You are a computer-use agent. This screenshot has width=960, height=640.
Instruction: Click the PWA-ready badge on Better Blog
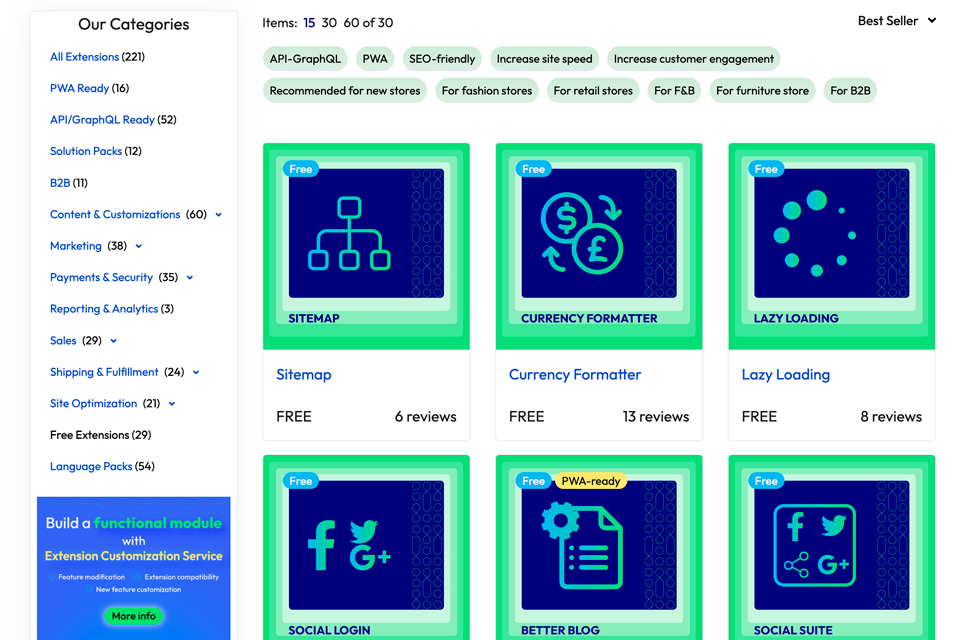(x=591, y=481)
